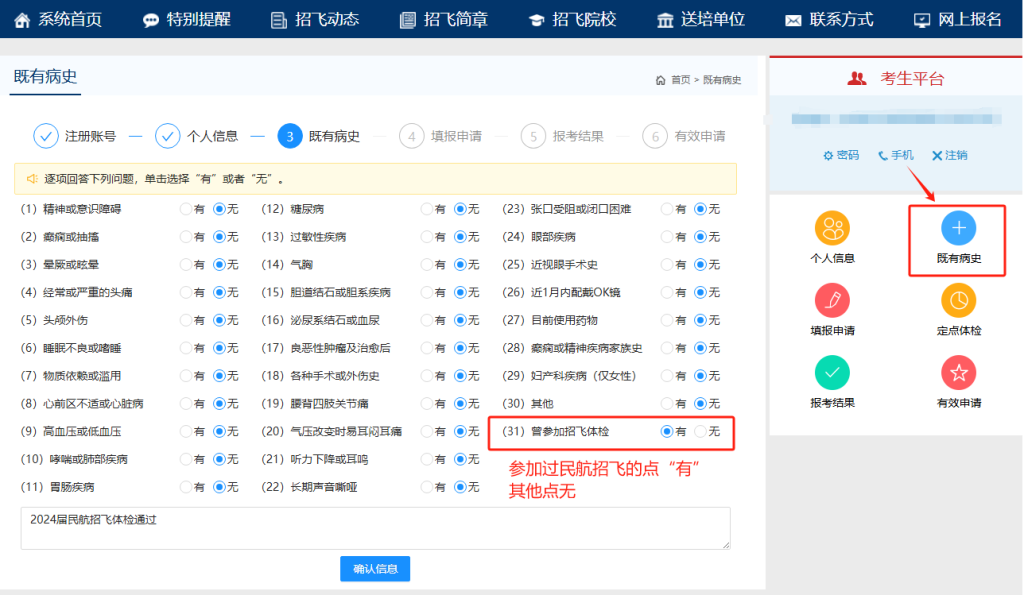Open the 有效申请 star icon

(x=958, y=373)
